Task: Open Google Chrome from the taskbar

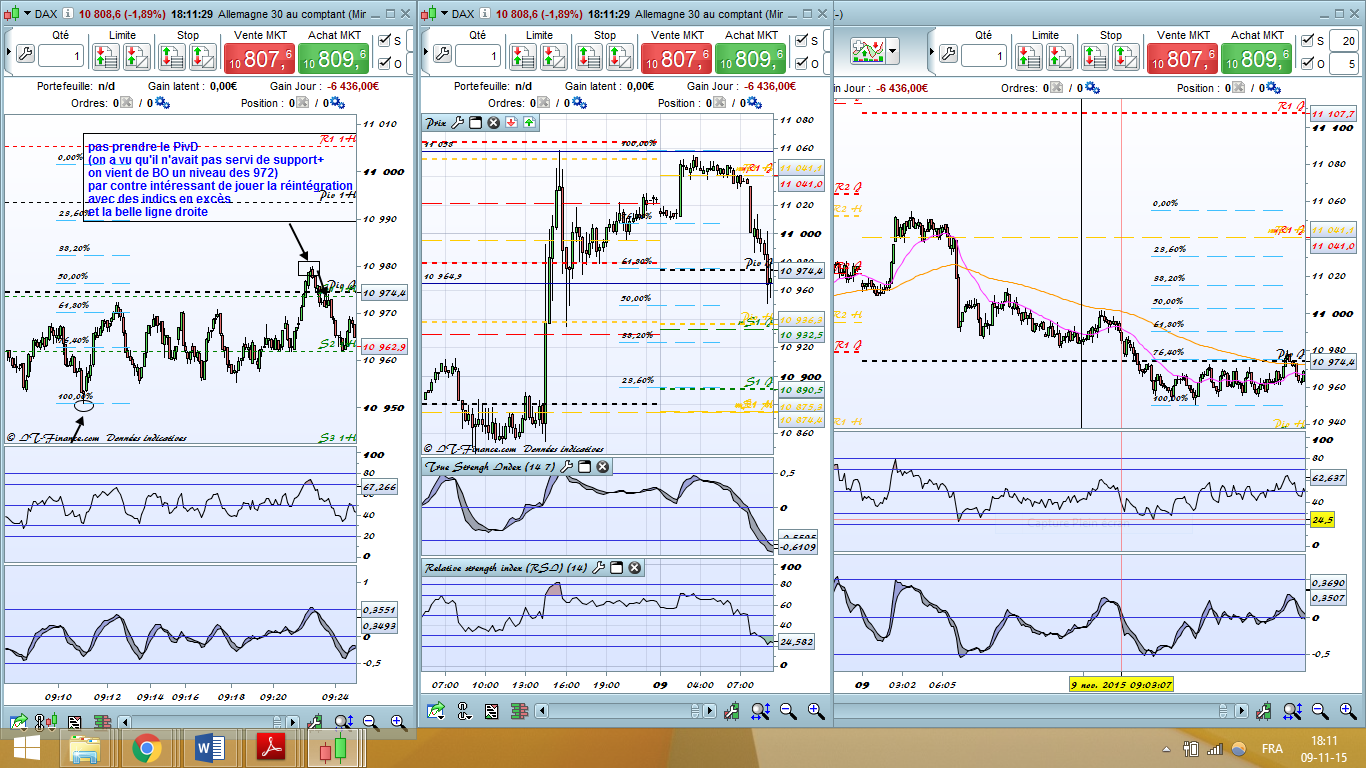Action: pyautogui.click(x=146, y=749)
